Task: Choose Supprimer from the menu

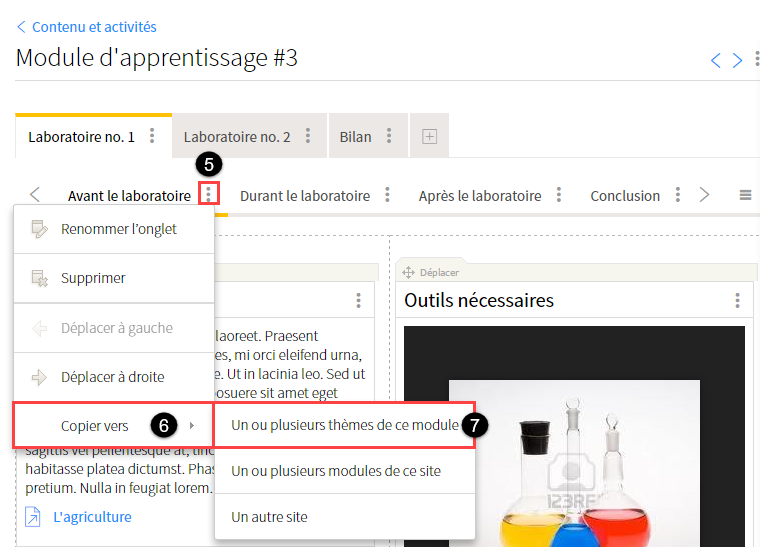Action: click(114, 278)
